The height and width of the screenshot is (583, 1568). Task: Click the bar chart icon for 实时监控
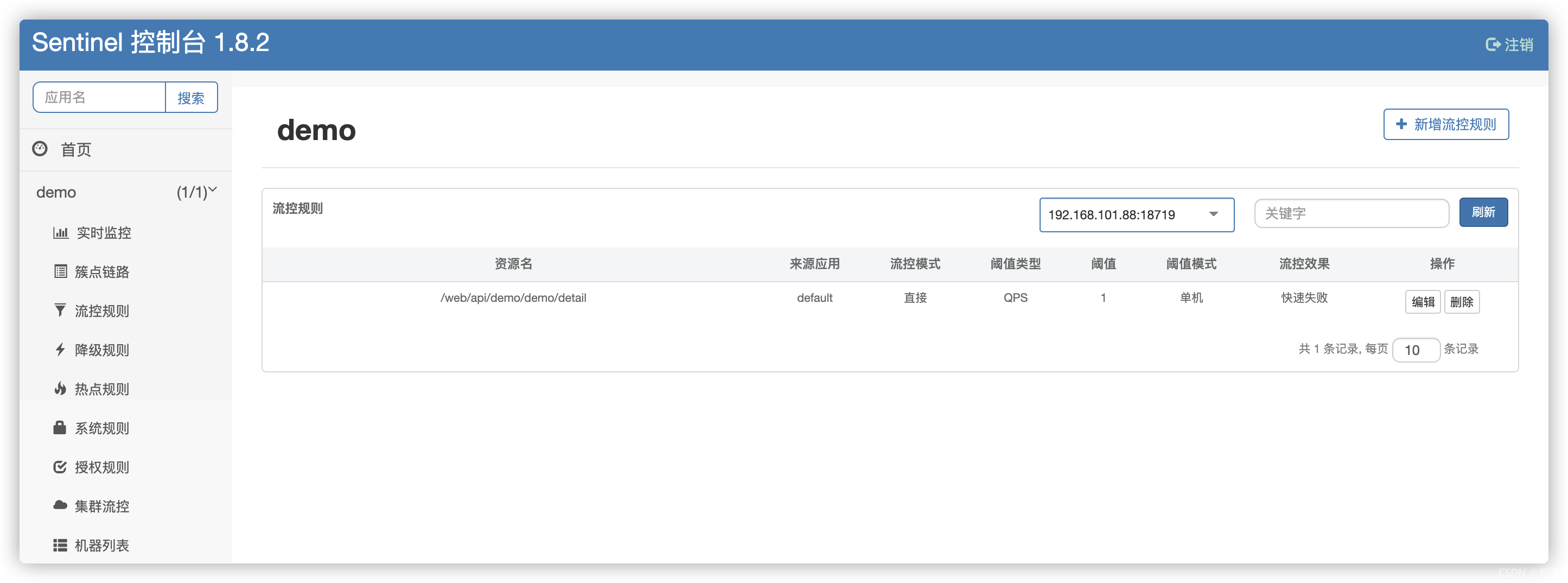tap(60, 233)
